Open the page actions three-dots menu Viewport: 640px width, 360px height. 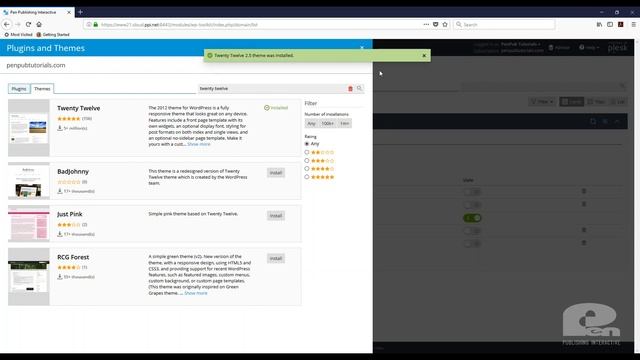pyautogui.click(x=426, y=24)
